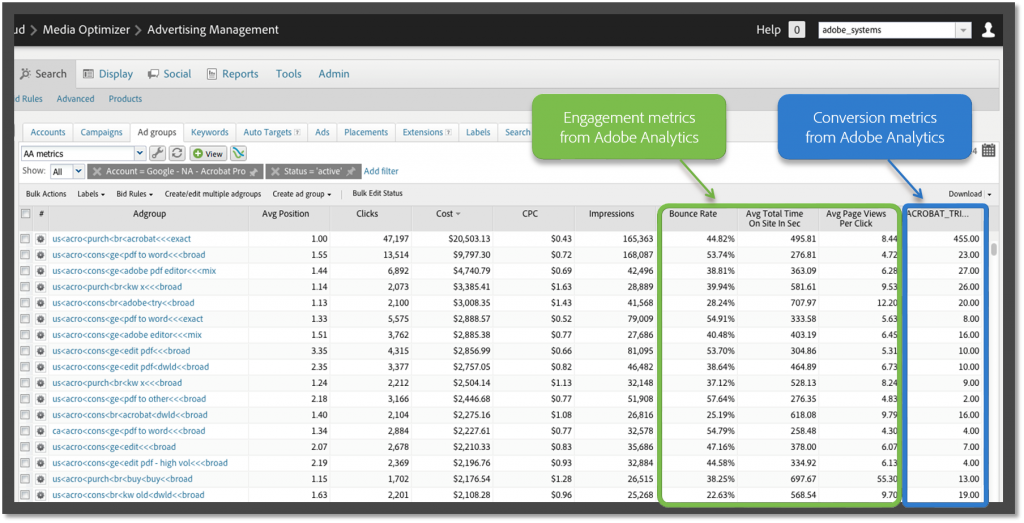Expand the Create ad group dropdown
1024x523 pixels.
point(302,194)
